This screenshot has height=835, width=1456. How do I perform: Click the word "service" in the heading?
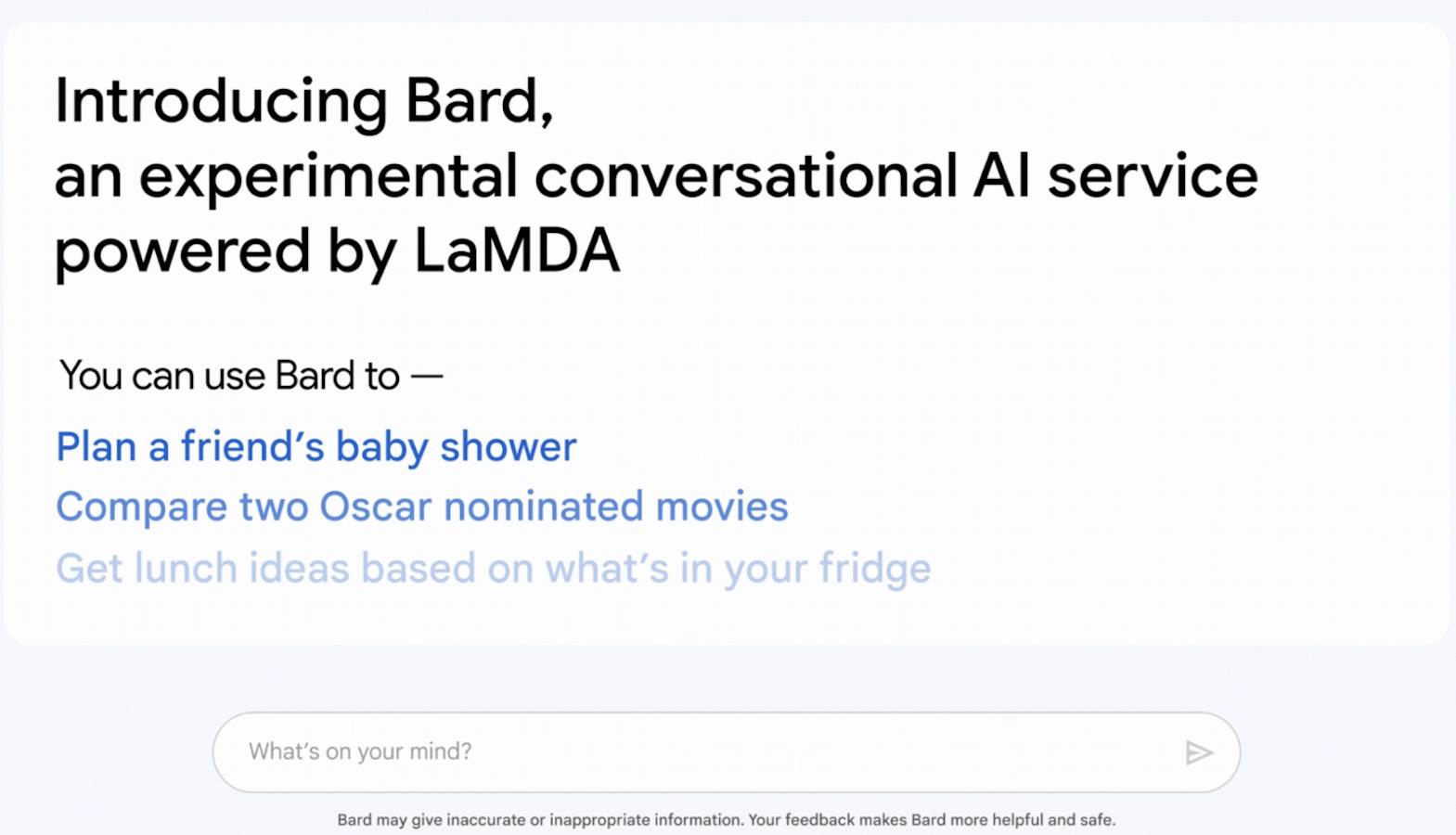click(x=1153, y=176)
